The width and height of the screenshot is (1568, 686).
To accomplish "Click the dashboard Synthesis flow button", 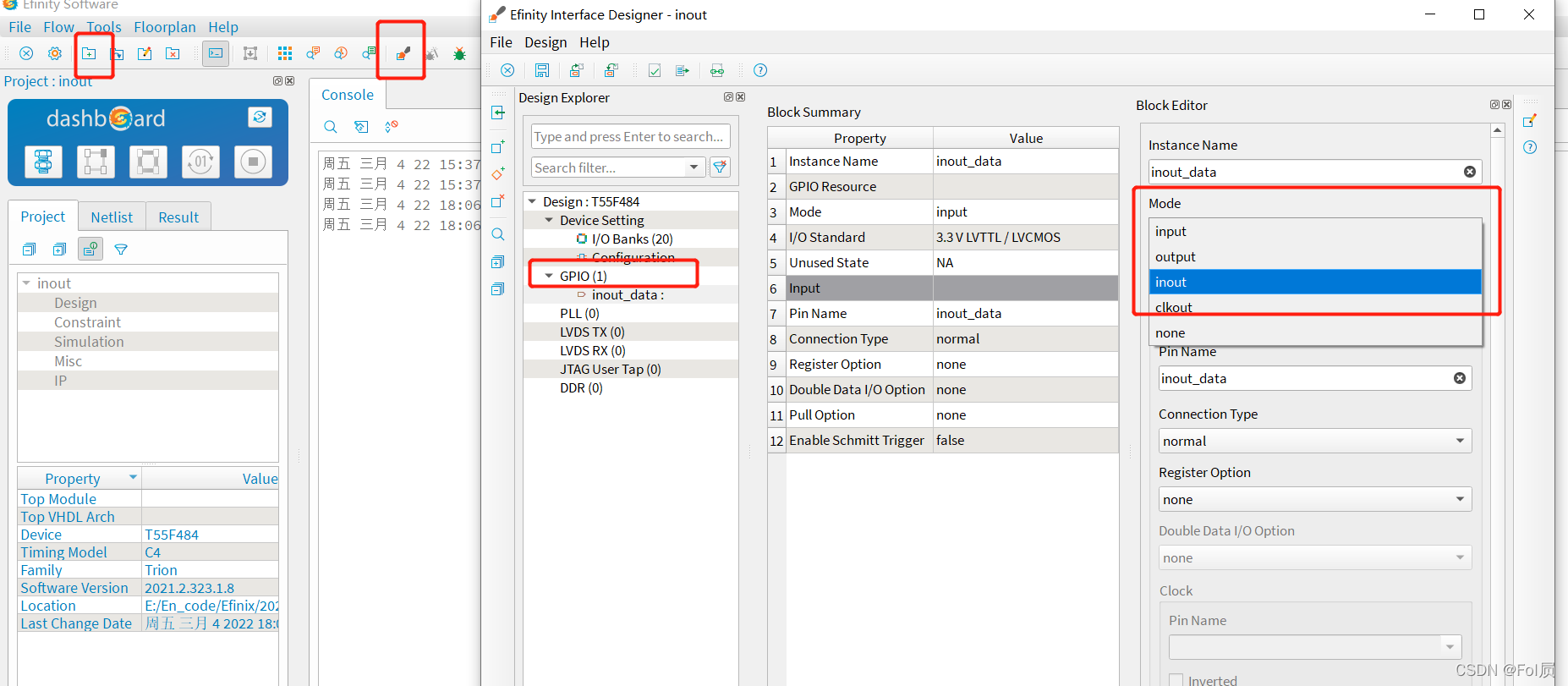I will [43, 161].
